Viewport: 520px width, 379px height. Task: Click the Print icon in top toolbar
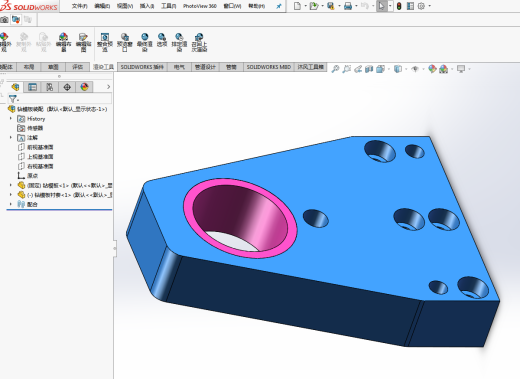(x=348, y=6)
